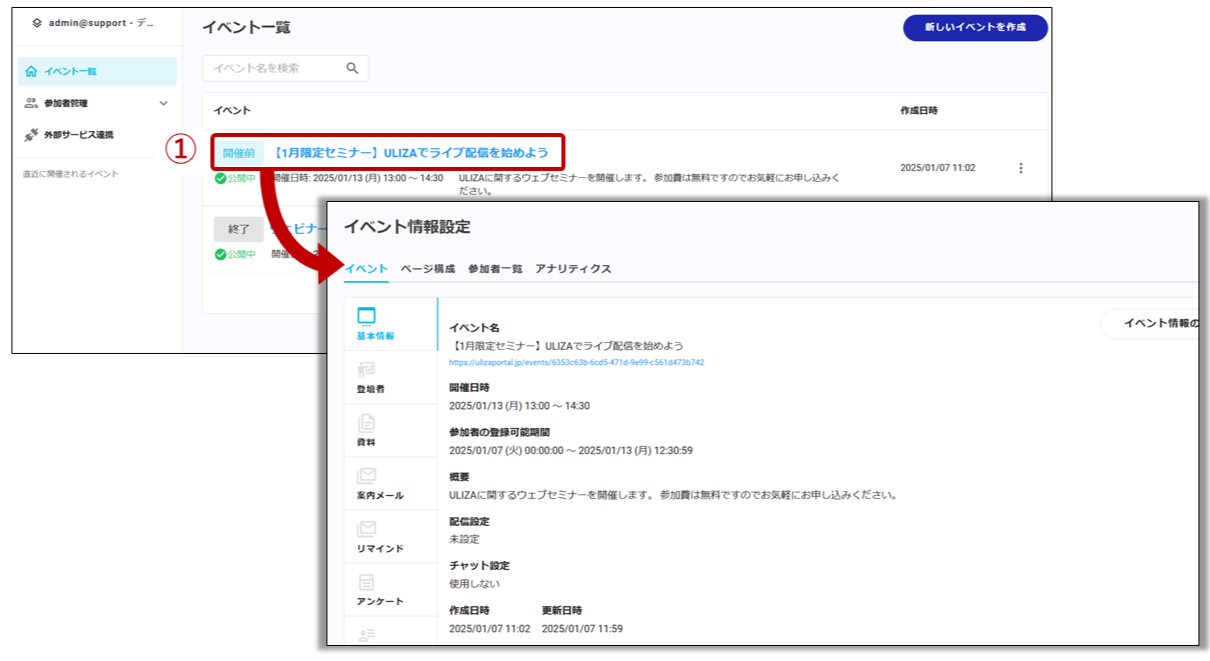This screenshot has width=1210, height=661.
Task: Select the 基本情報 icon in the settings sidebar
Action: click(x=367, y=317)
